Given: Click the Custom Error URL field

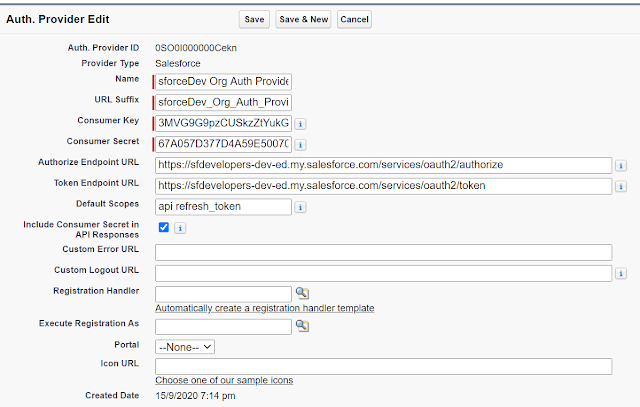Looking at the screenshot, I should [383, 252].
